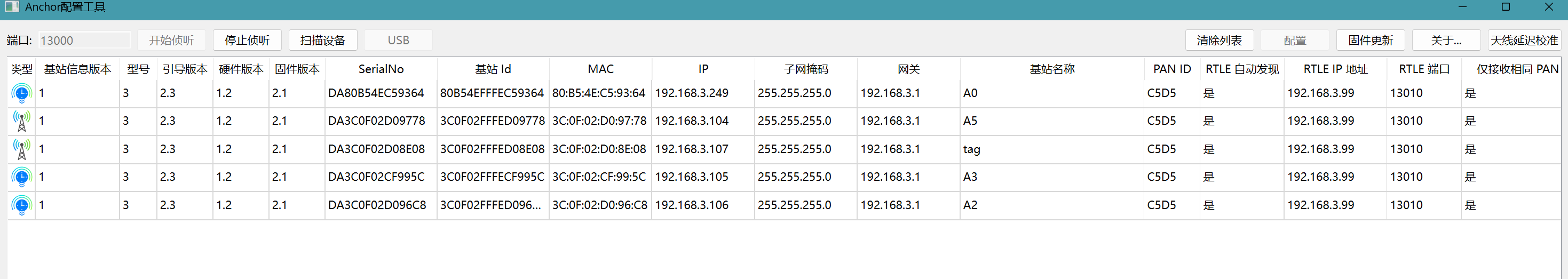This screenshot has width=1568, height=279.
Task: Sort by the MAC column header
Action: point(600,69)
